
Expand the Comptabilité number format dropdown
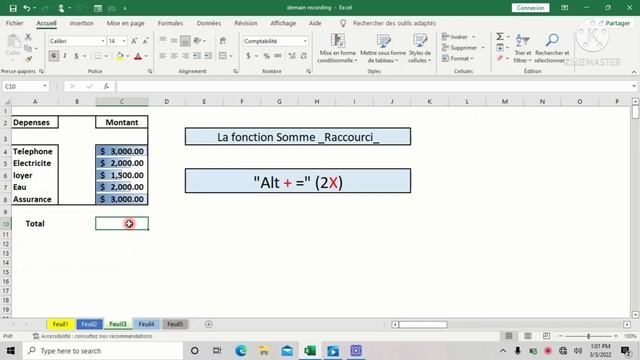305,41
